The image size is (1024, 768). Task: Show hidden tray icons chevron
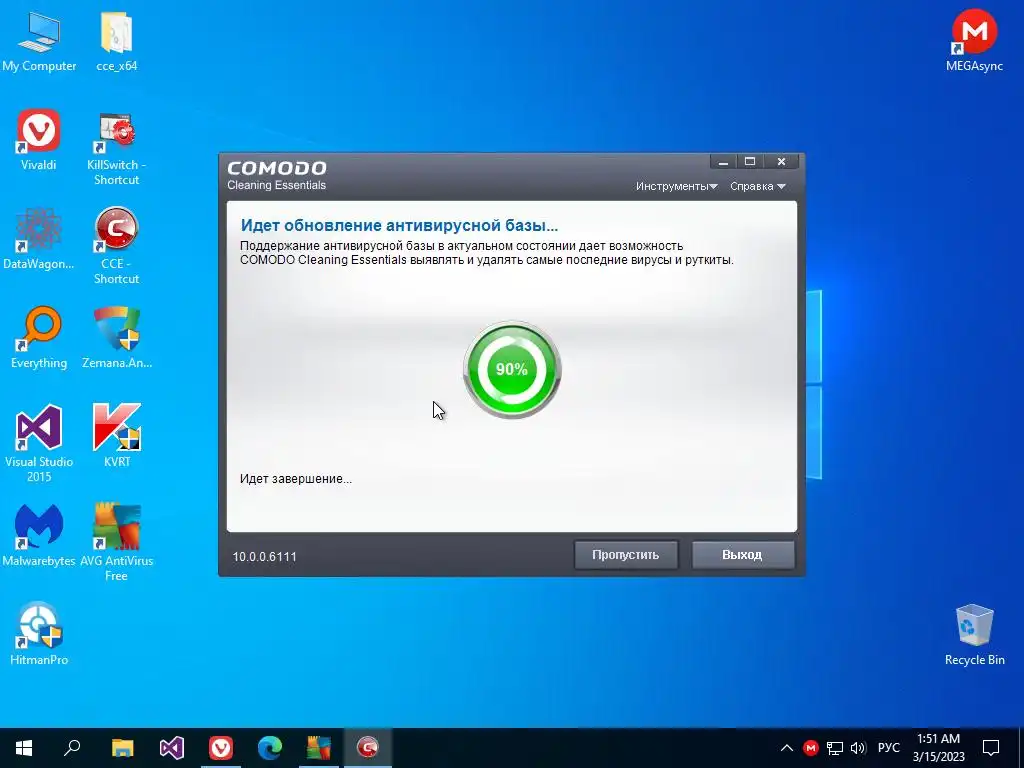click(x=787, y=748)
